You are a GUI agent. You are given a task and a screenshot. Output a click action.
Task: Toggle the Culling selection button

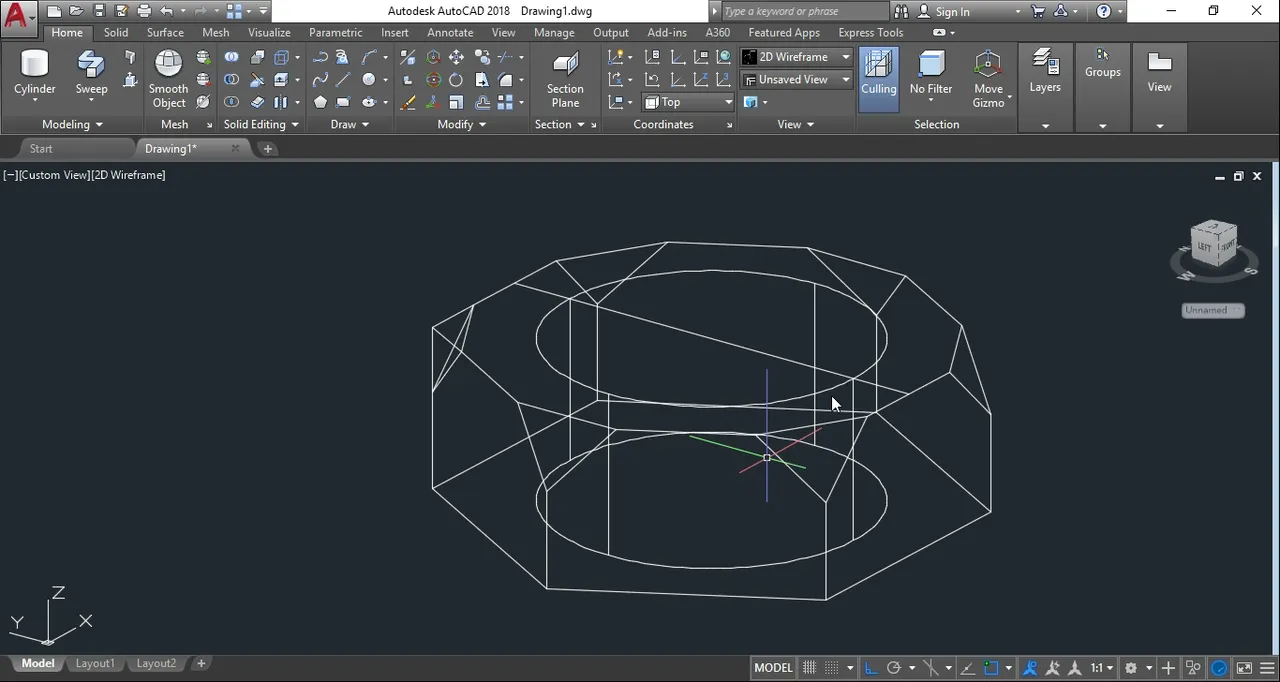tap(878, 78)
